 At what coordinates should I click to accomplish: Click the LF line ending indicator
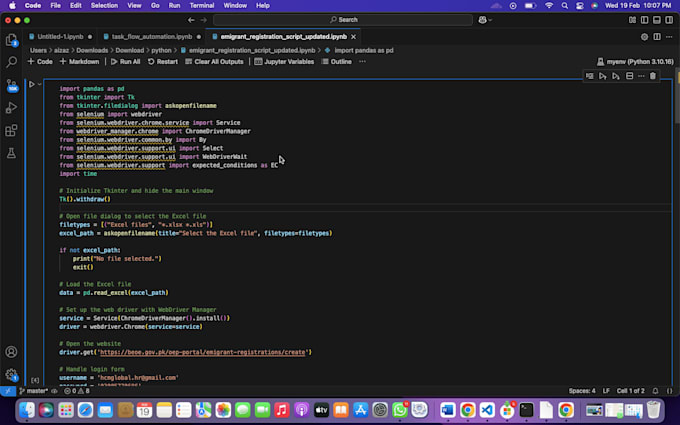pos(606,391)
